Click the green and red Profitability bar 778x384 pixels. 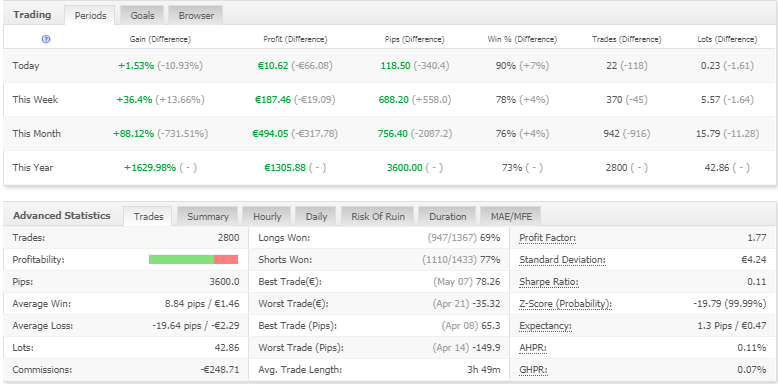[x=194, y=259]
